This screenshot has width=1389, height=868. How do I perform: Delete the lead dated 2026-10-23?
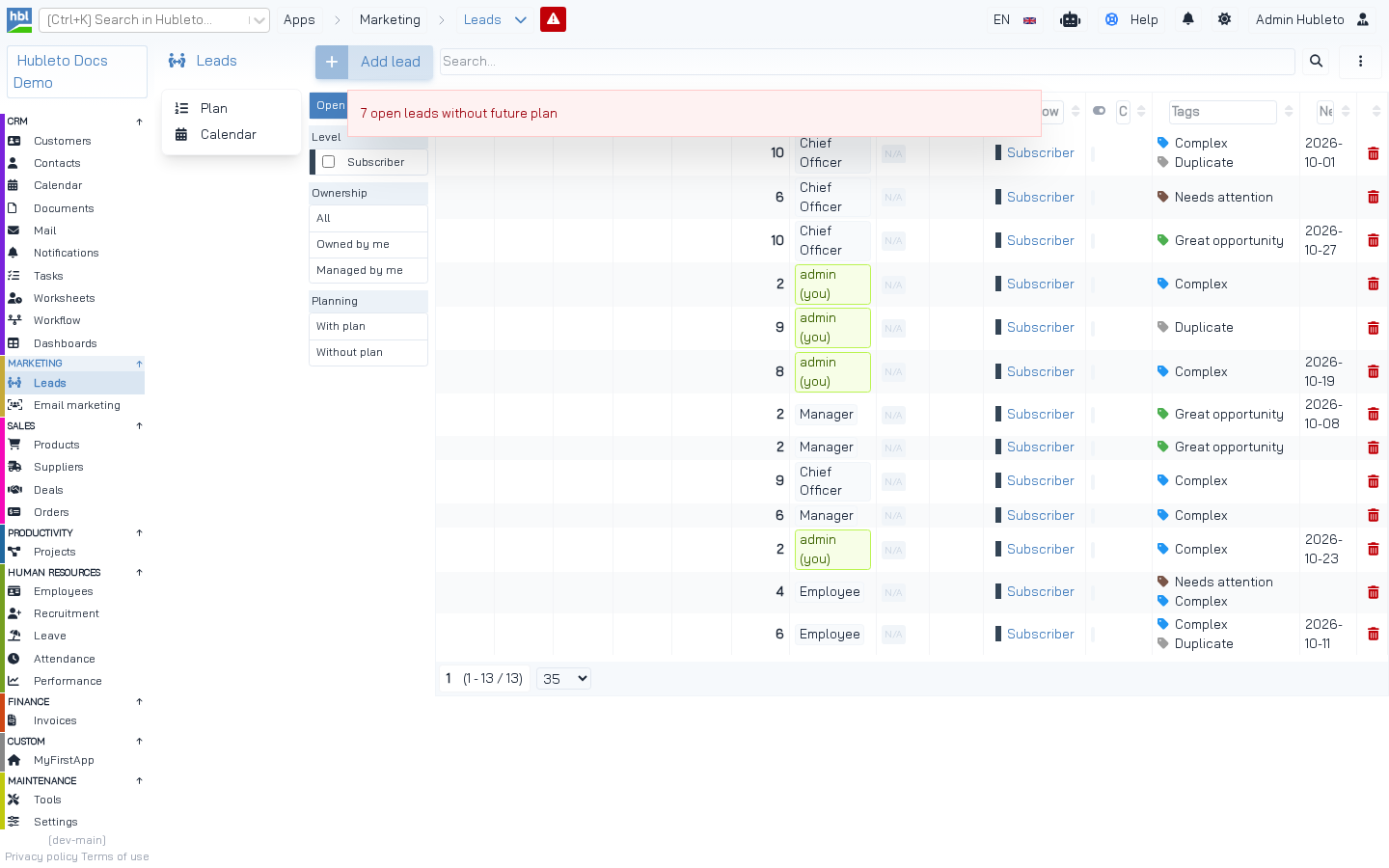pyautogui.click(x=1374, y=550)
